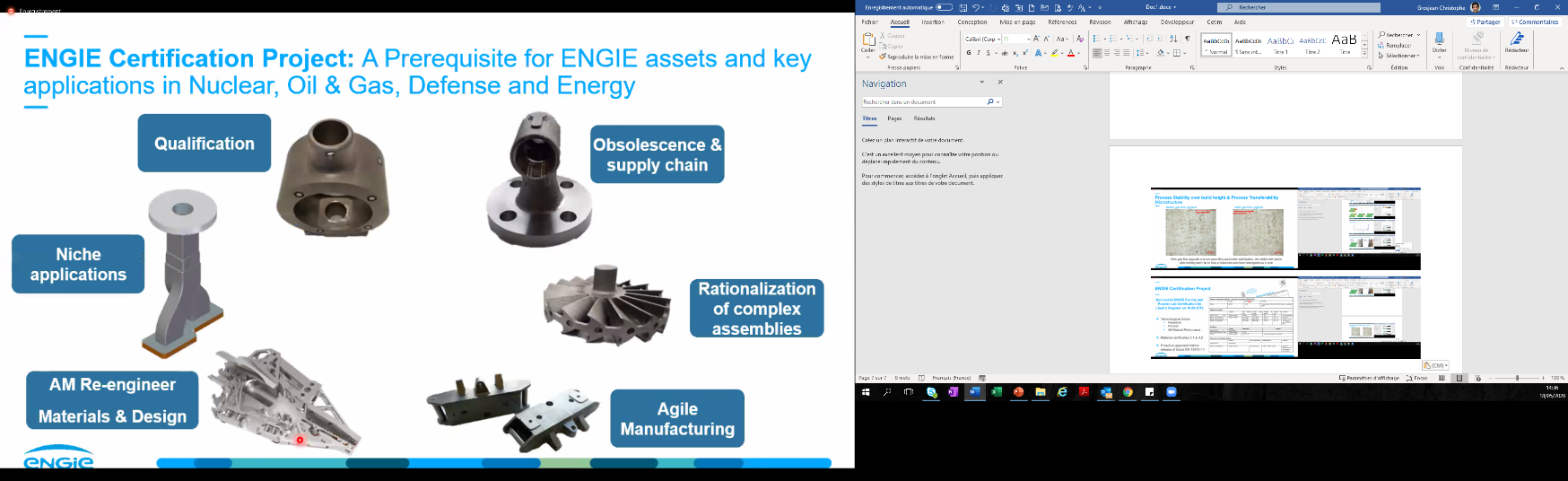Switch to the Insertion ribbon tab
This screenshot has height=481, width=1568.
pyautogui.click(x=933, y=22)
